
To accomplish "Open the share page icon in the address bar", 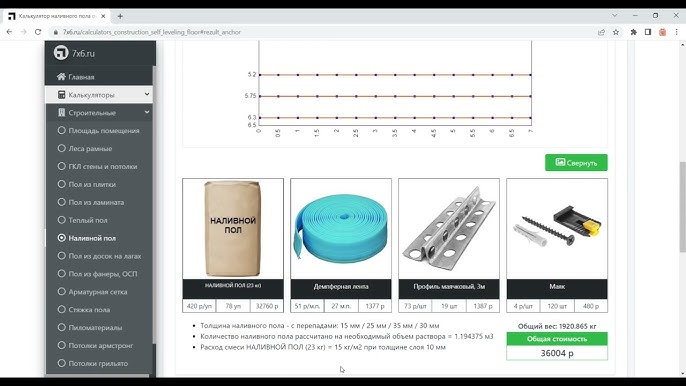I will tap(602, 32).
